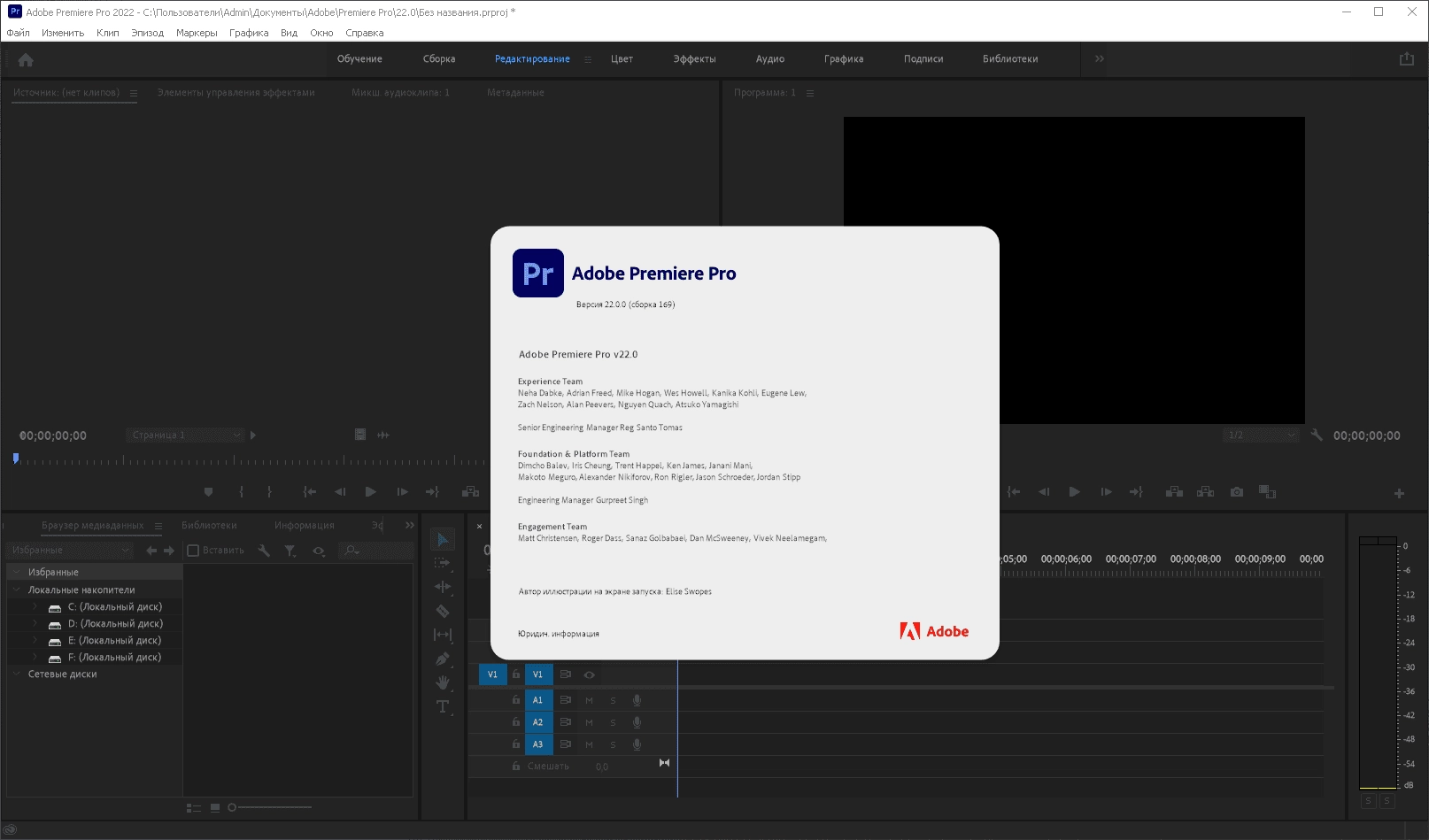Viewport: 1429px width, 840px height.
Task: Click the Home icon
Action: pyautogui.click(x=26, y=60)
